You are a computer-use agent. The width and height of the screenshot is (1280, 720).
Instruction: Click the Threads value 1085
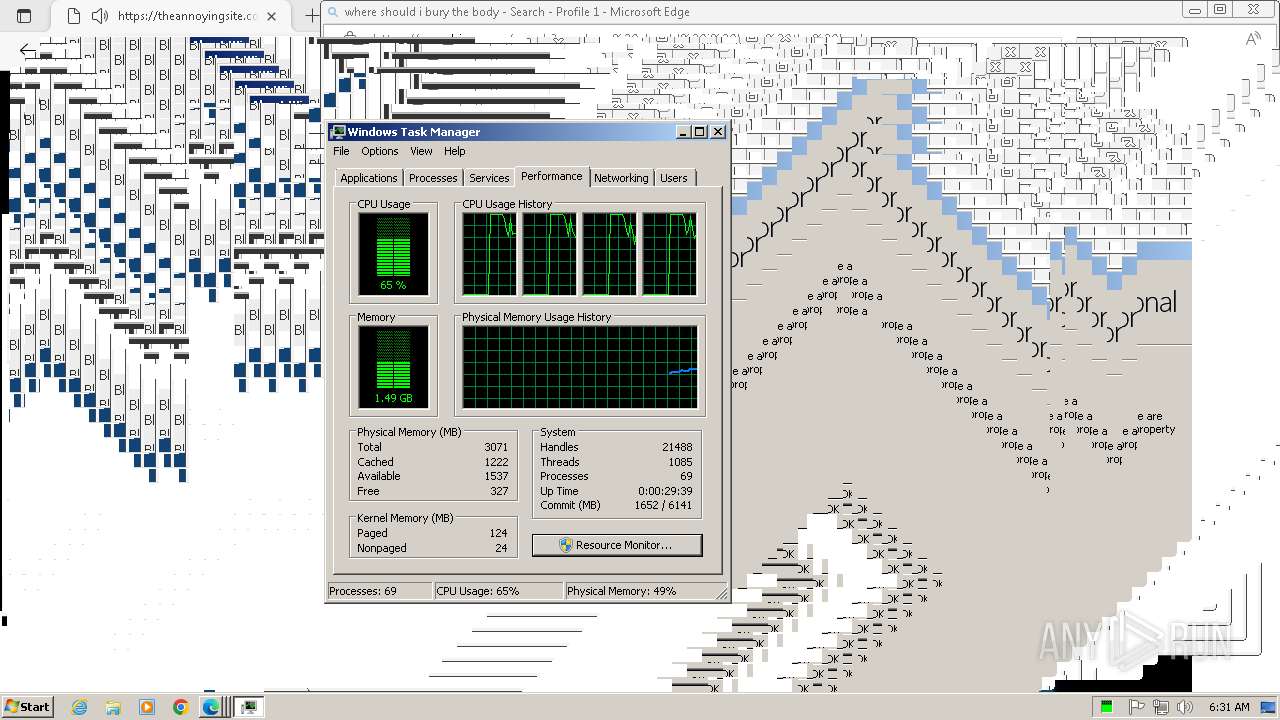(680, 462)
